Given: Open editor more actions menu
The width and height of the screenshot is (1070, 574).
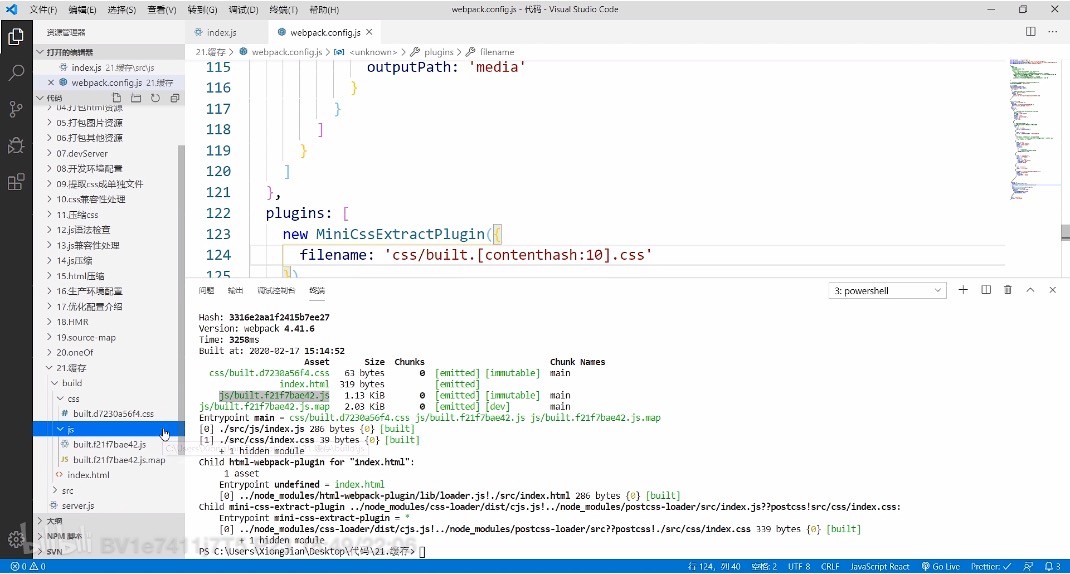Looking at the screenshot, I should (1052, 32).
